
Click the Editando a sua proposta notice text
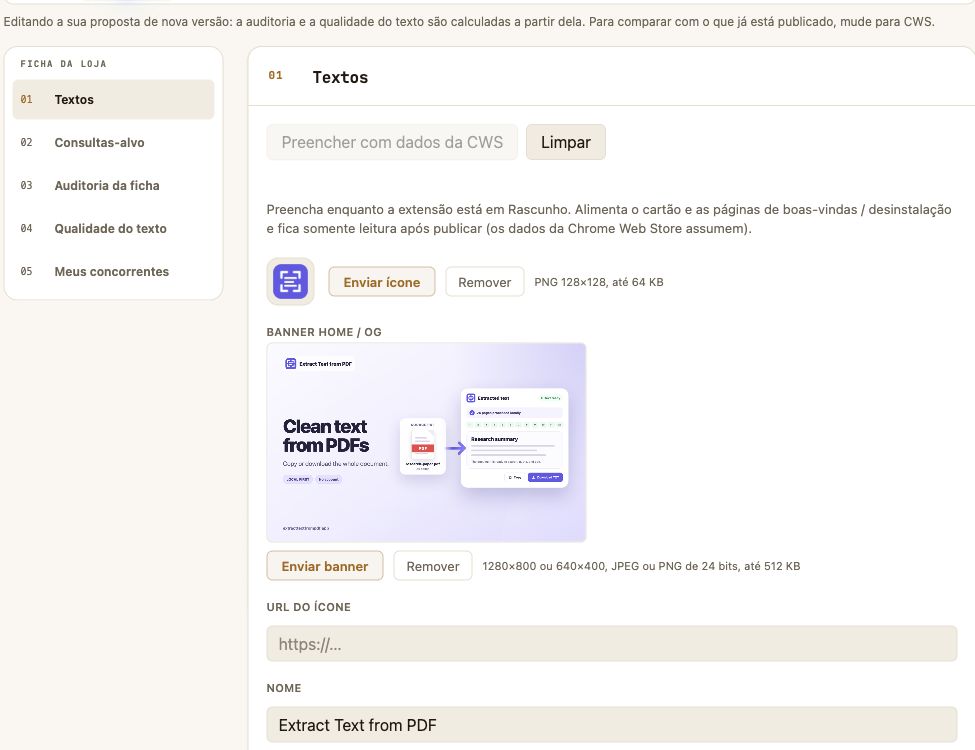(469, 22)
